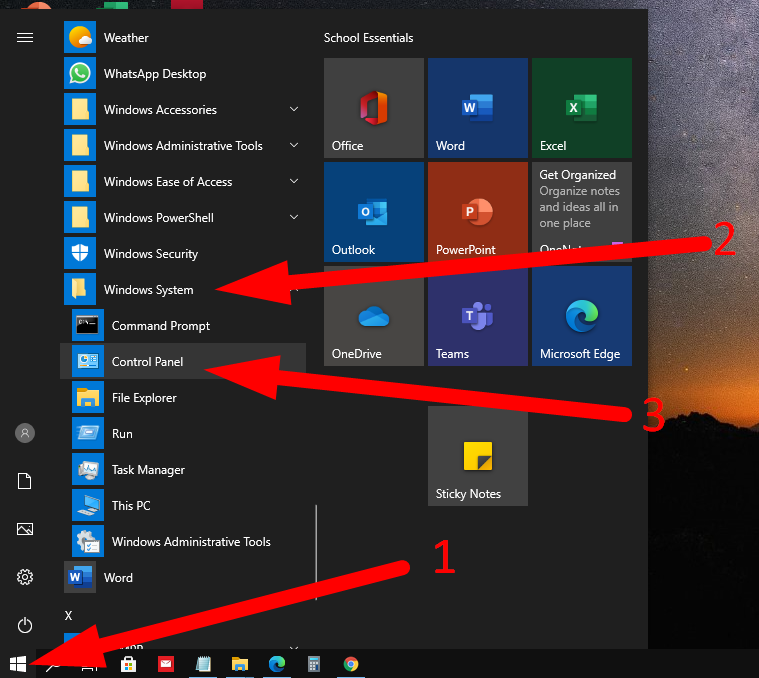
Task: Click the Windows Start button on taskbar
Action: tap(18, 664)
